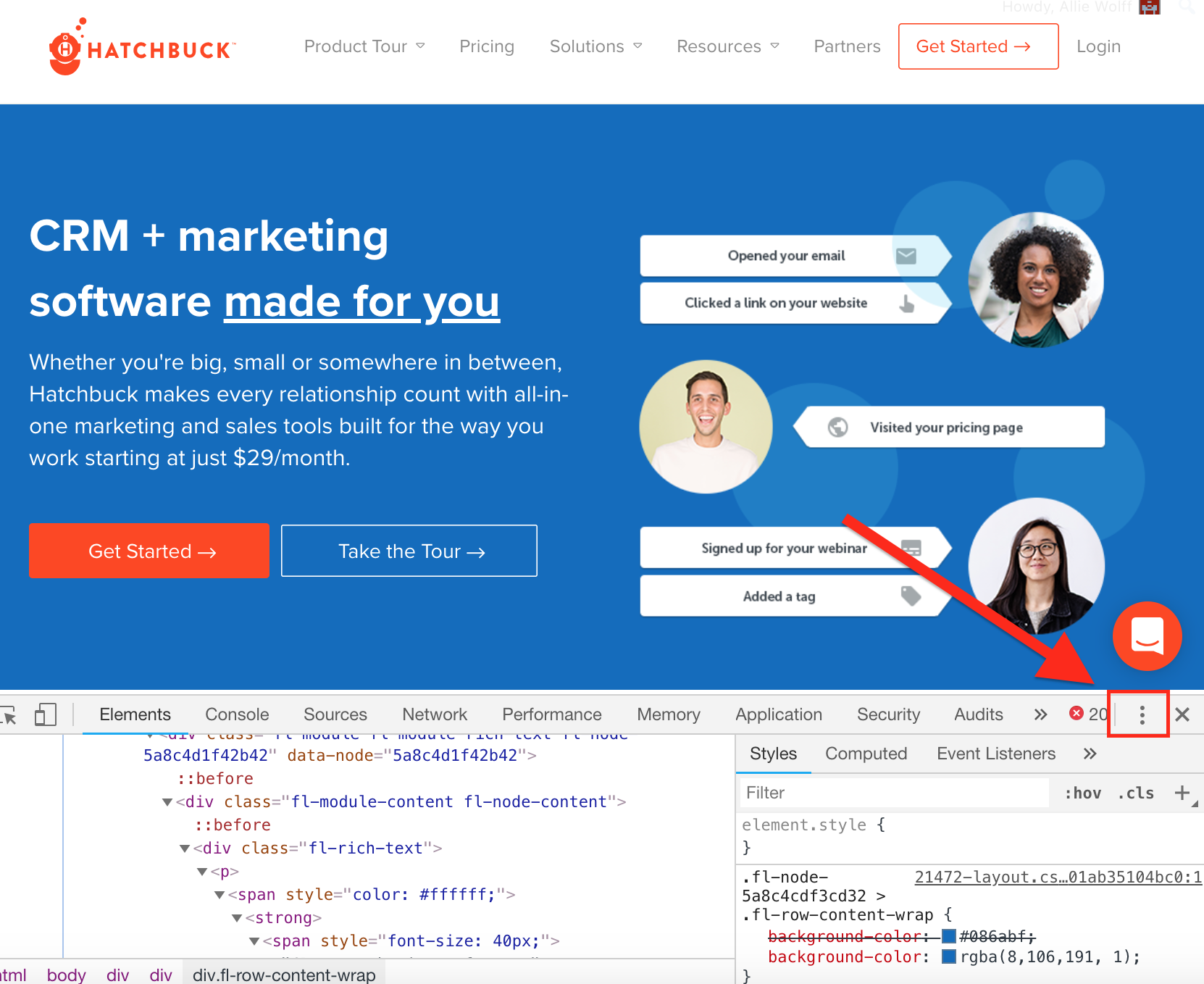
Task: Click the Hatchbuck logo
Action: (x=141, y=47)
